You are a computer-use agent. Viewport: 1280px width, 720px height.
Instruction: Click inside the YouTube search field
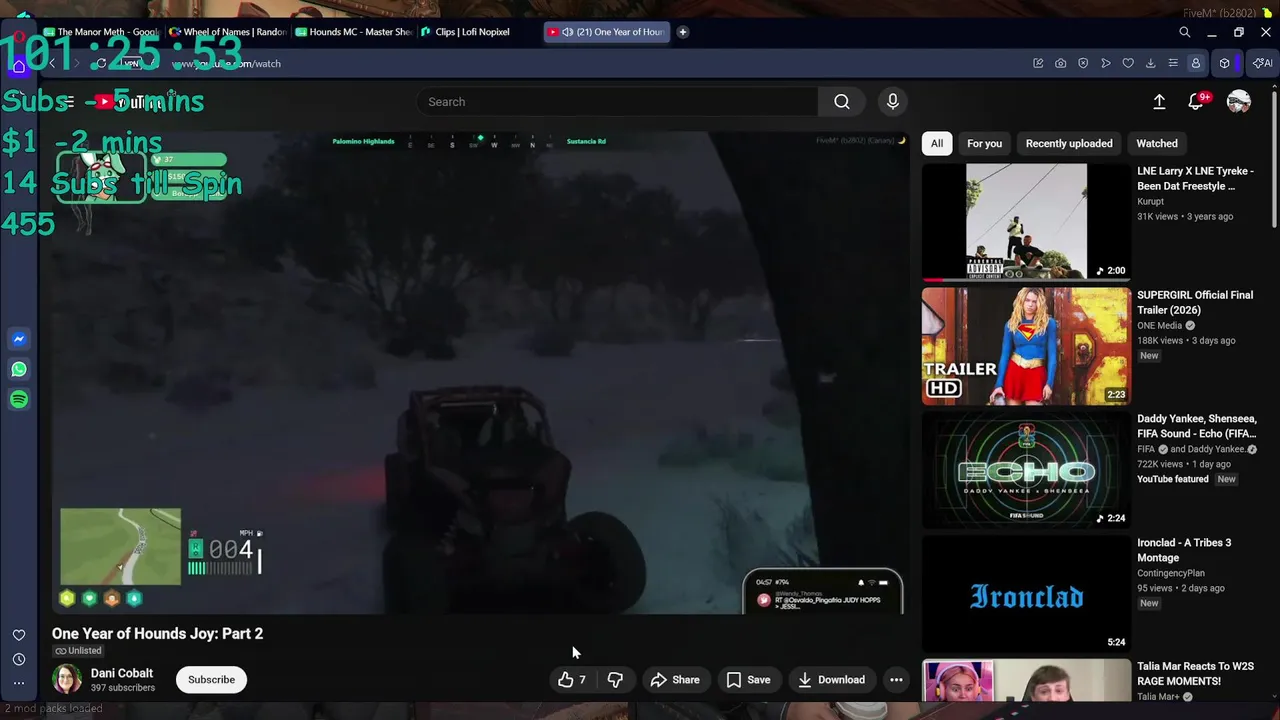point(618,102)
